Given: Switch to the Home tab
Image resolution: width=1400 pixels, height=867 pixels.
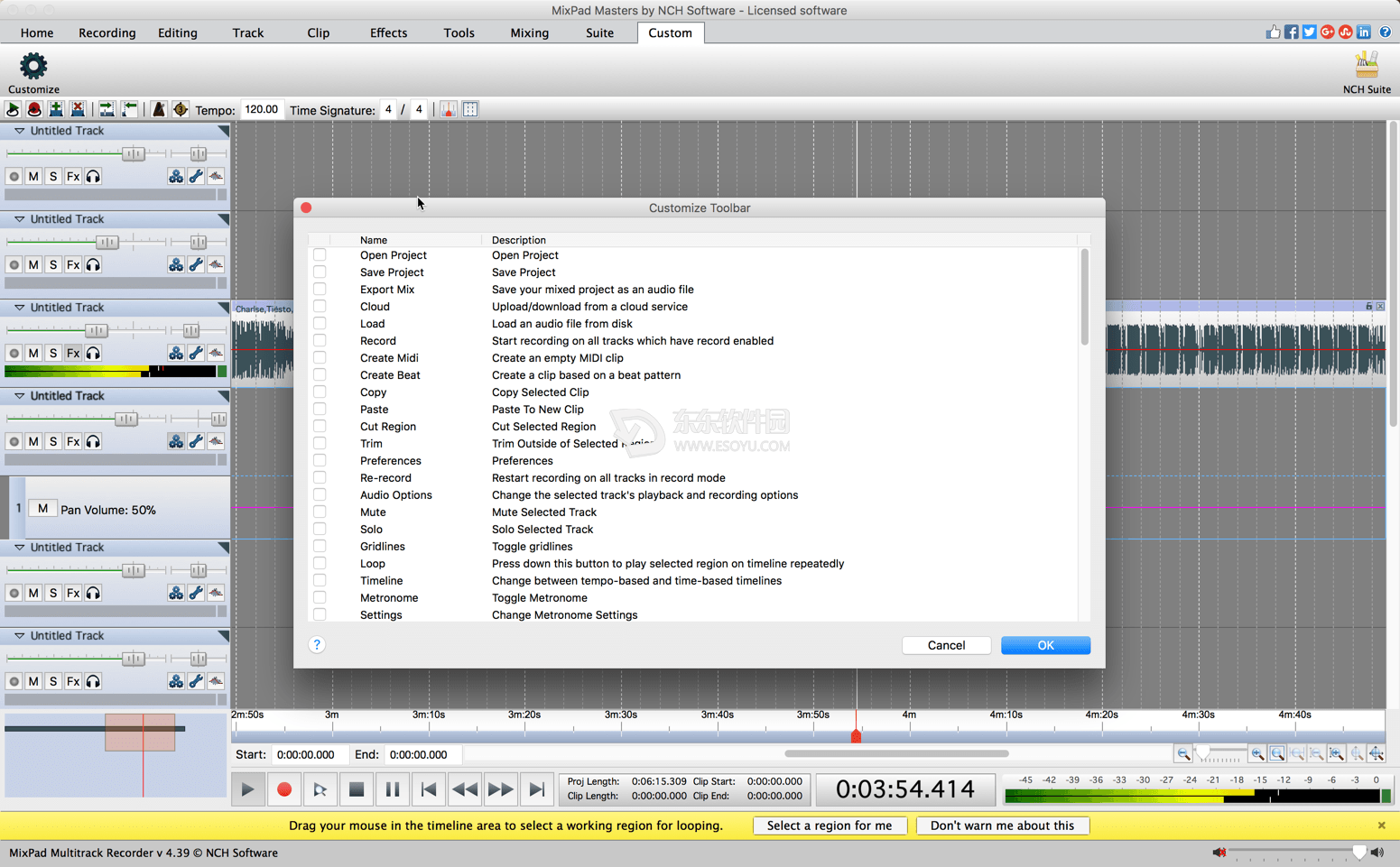Looking at the screenshot, I should coord(37,32).
